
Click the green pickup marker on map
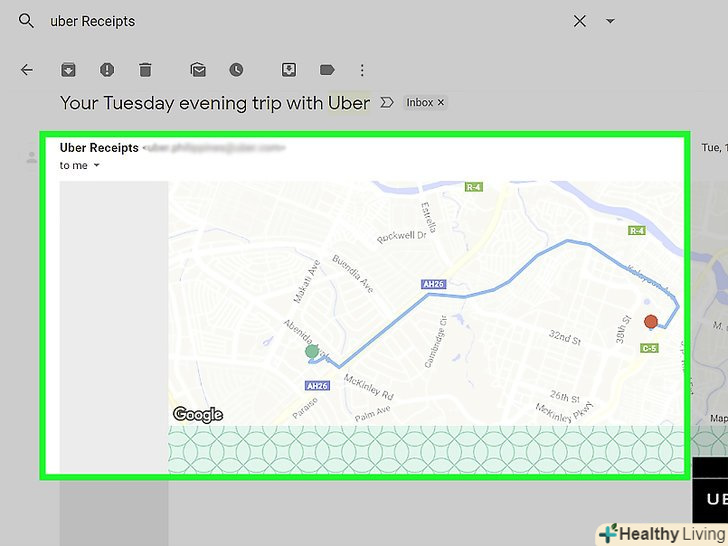coord(312,351)
